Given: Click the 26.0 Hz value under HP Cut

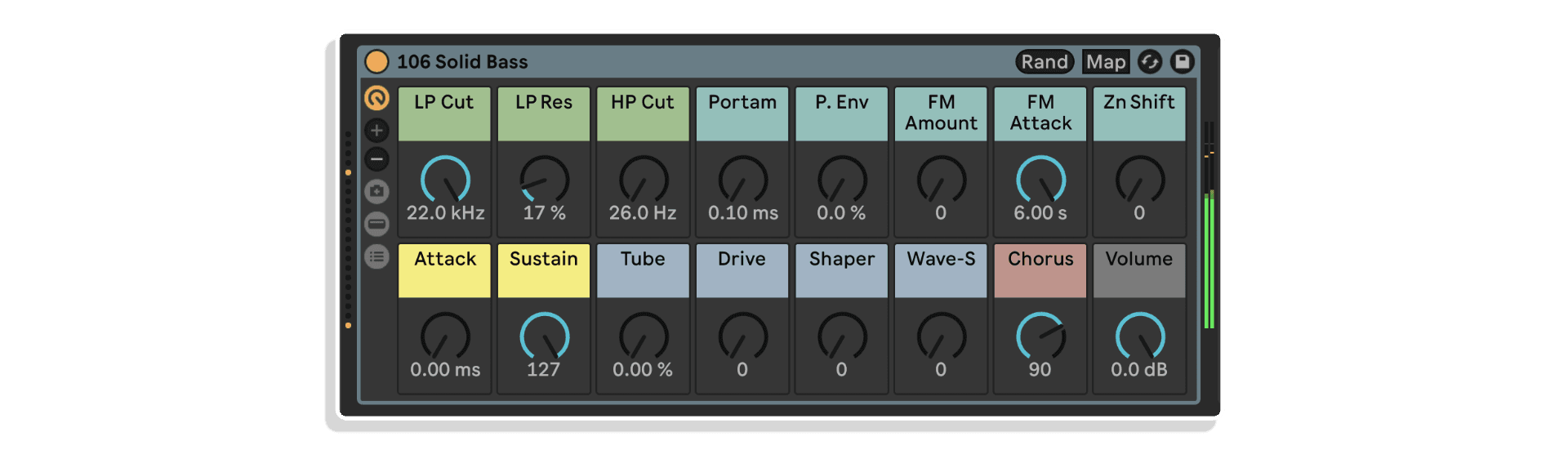Looking at the screenshot, I should click(643, 213).
